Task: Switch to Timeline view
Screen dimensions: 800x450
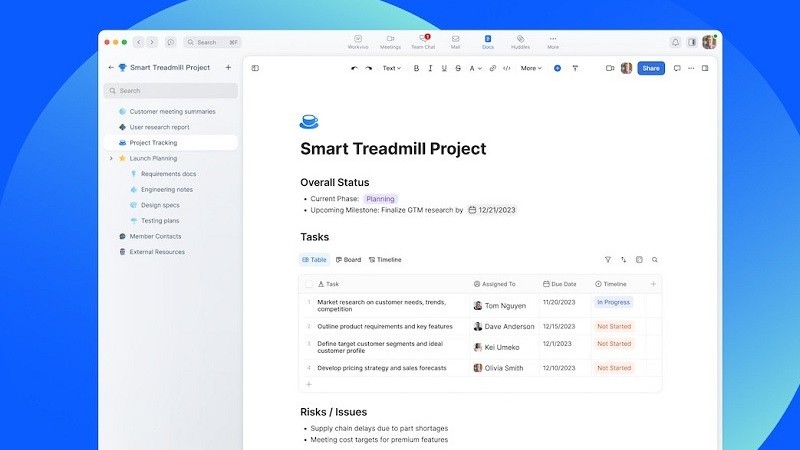Action: [385, 260]
